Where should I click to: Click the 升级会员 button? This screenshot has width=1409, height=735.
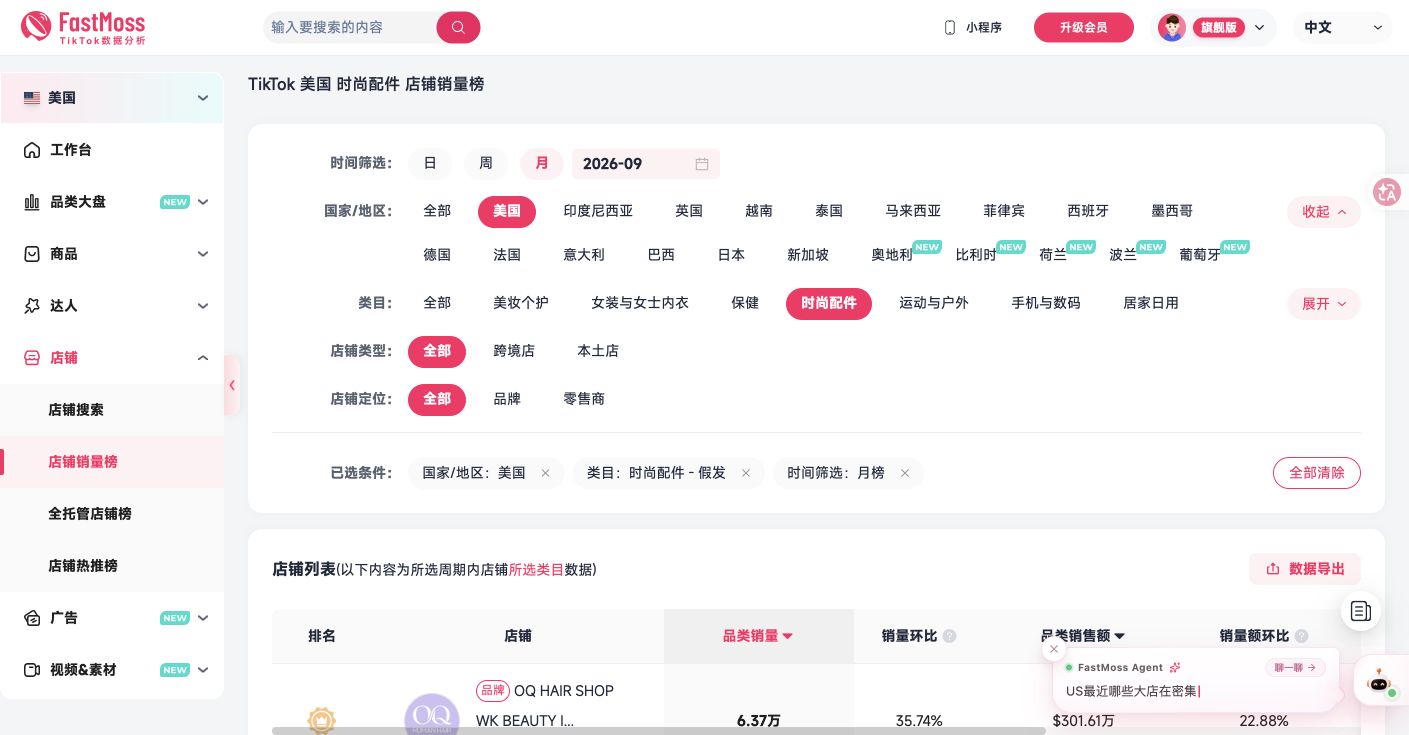tap(1084, 27)
